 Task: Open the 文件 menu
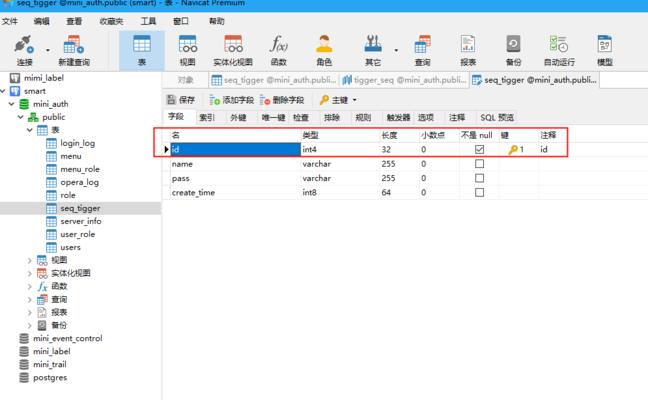click(x=10, y=21)
